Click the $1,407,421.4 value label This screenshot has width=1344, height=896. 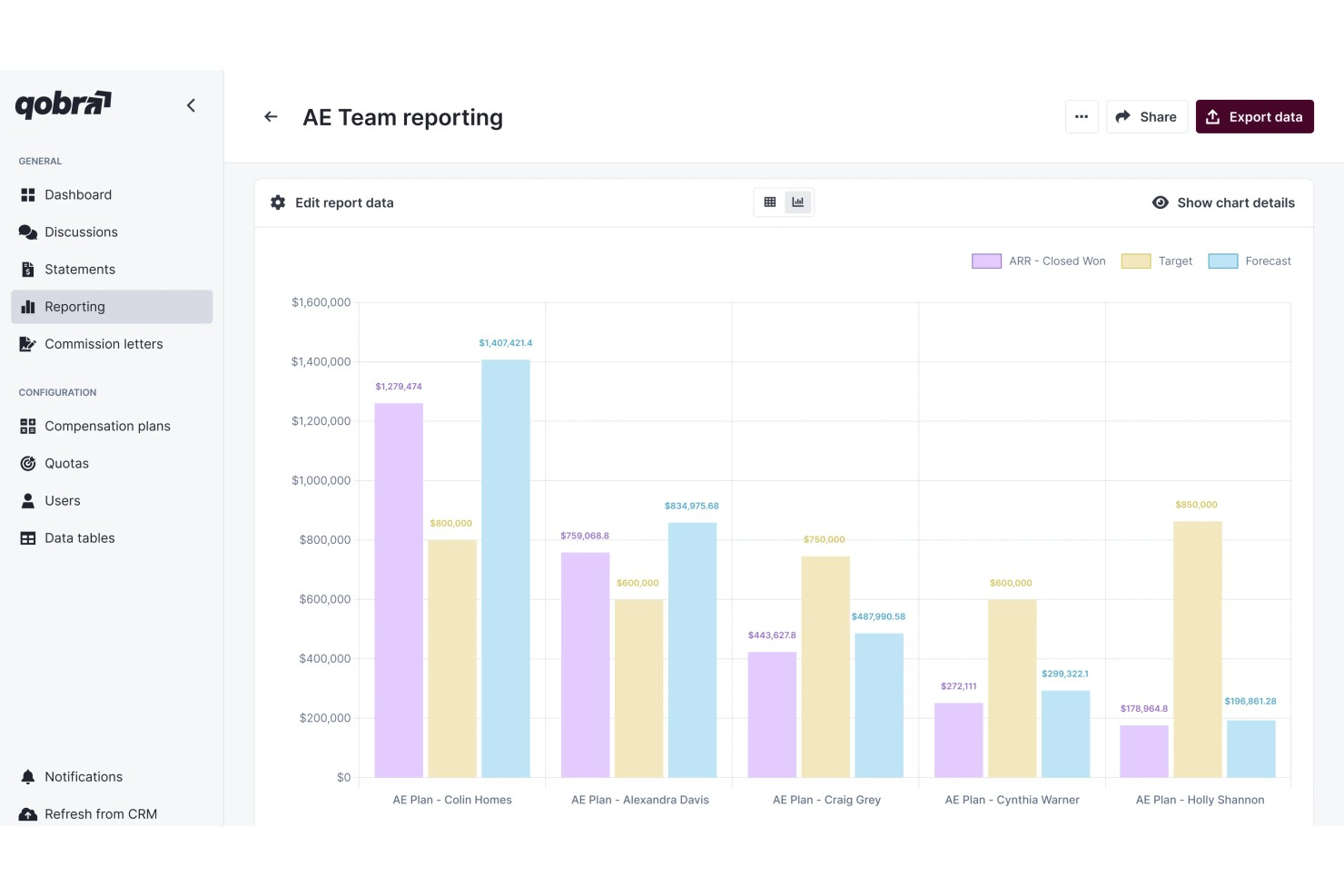click(506, 343)
